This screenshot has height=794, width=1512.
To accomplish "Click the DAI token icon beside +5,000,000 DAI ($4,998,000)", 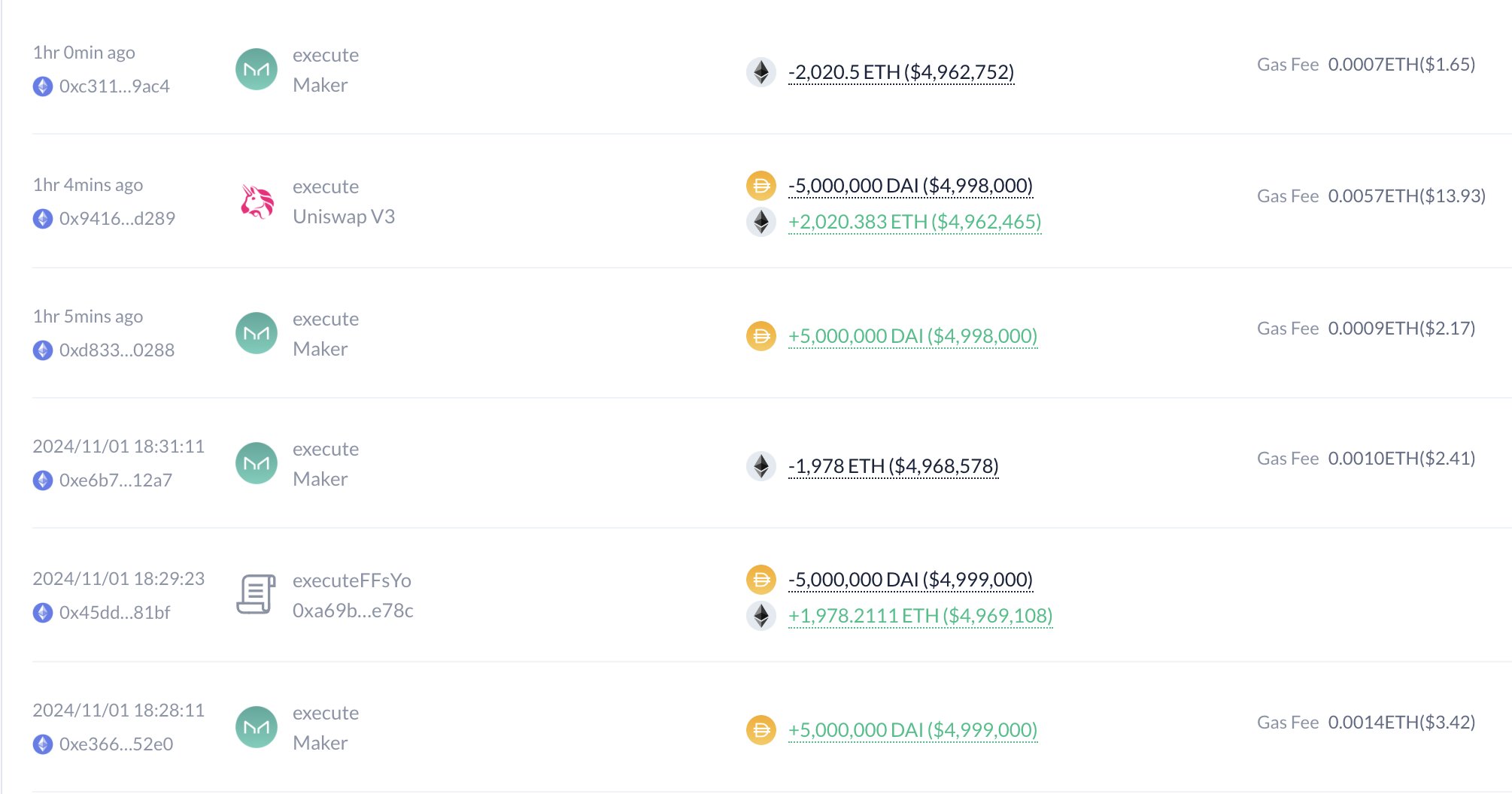I will (761, 335).
